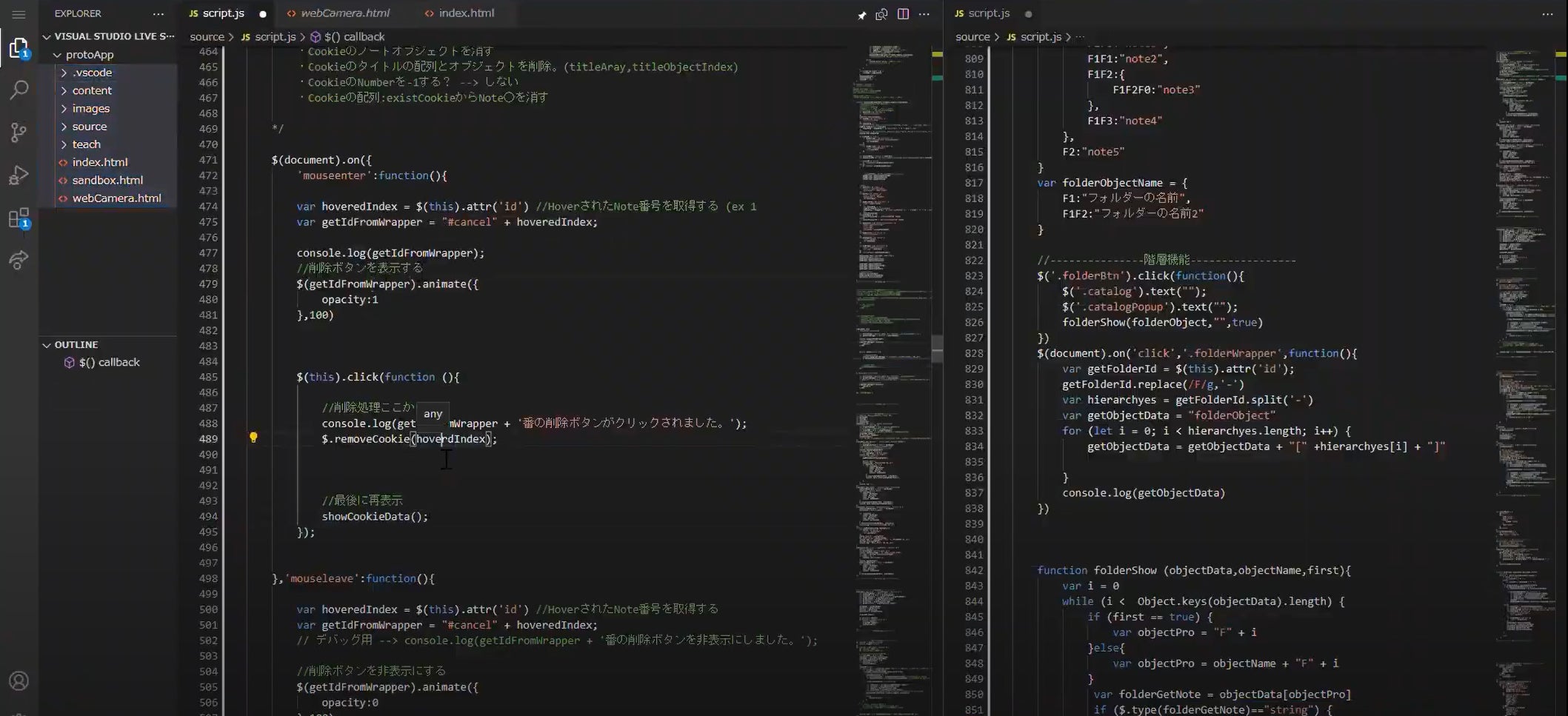Open the Run and Debug view
This screenshot has height=716, width=1568.
(x=19, y=175)
